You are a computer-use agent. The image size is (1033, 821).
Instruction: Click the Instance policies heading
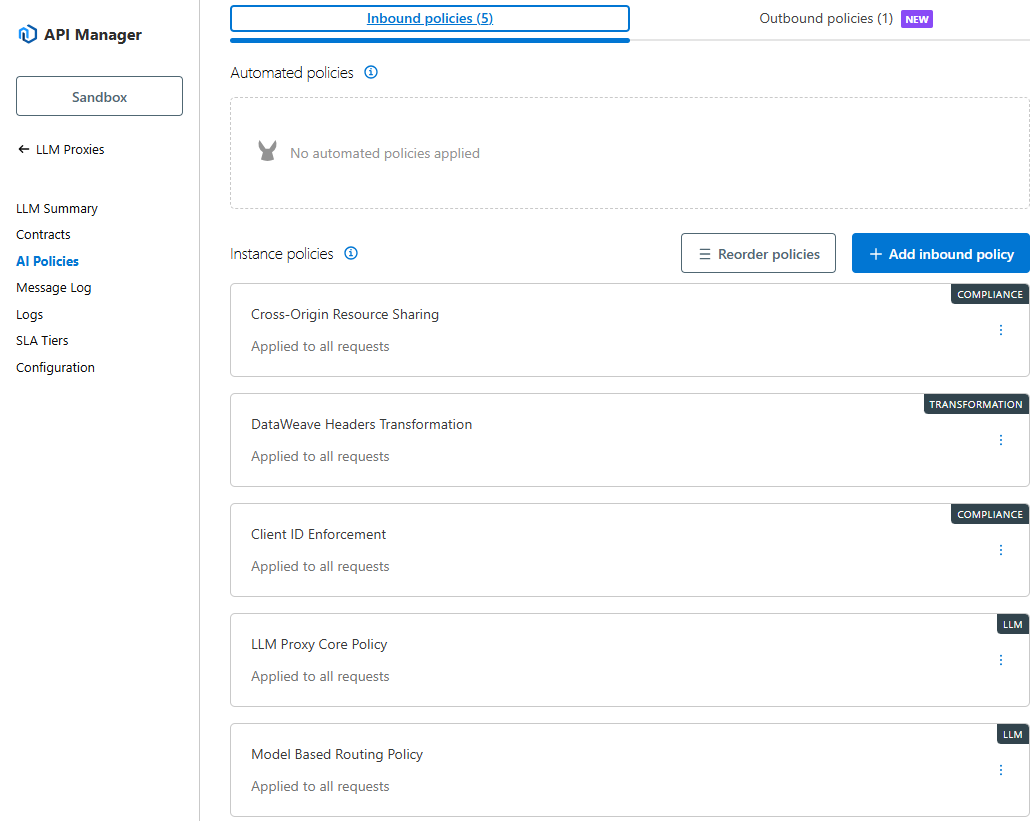[281, 254]
